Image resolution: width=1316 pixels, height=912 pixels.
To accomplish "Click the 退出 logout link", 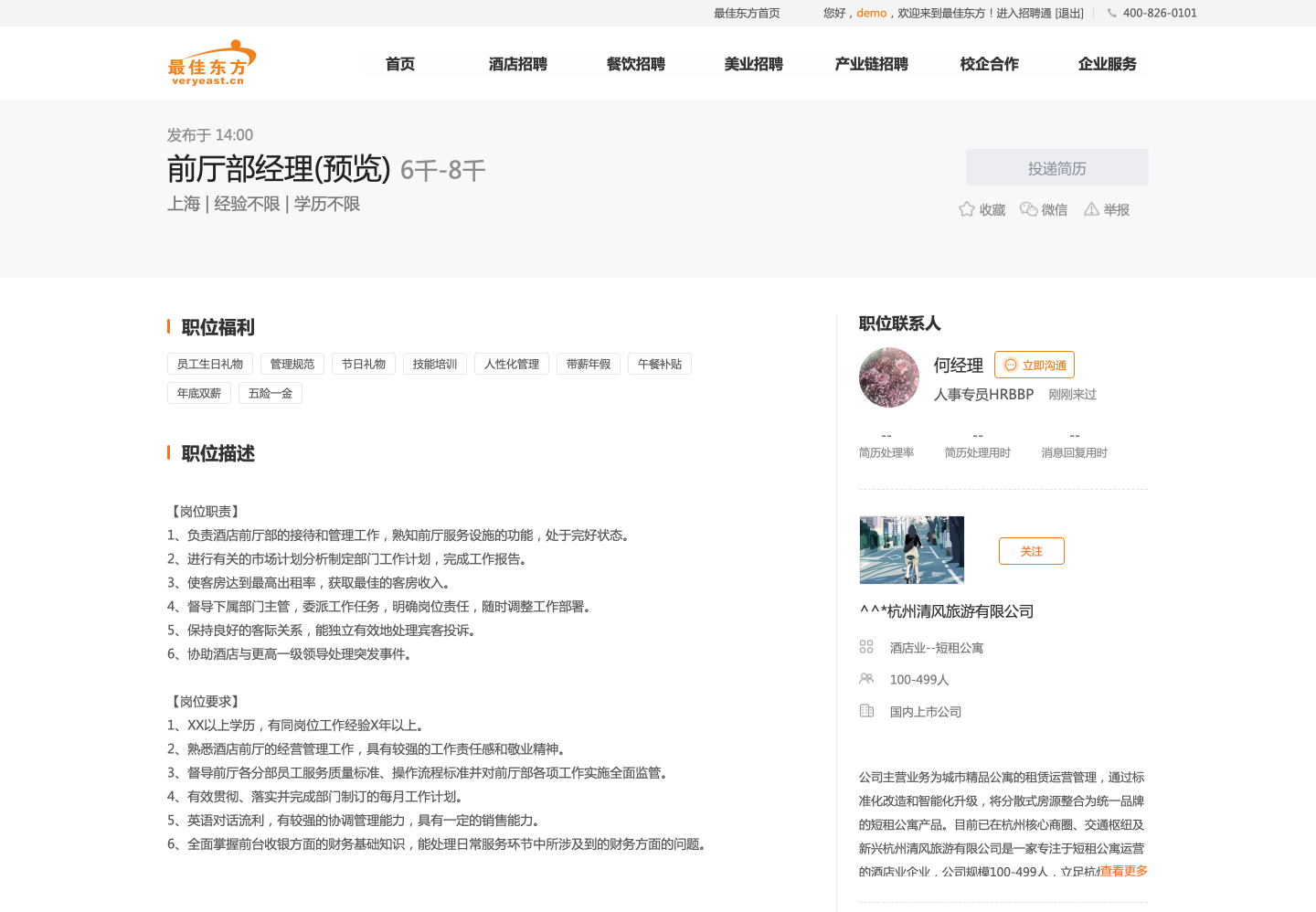I will [1068, 13].
